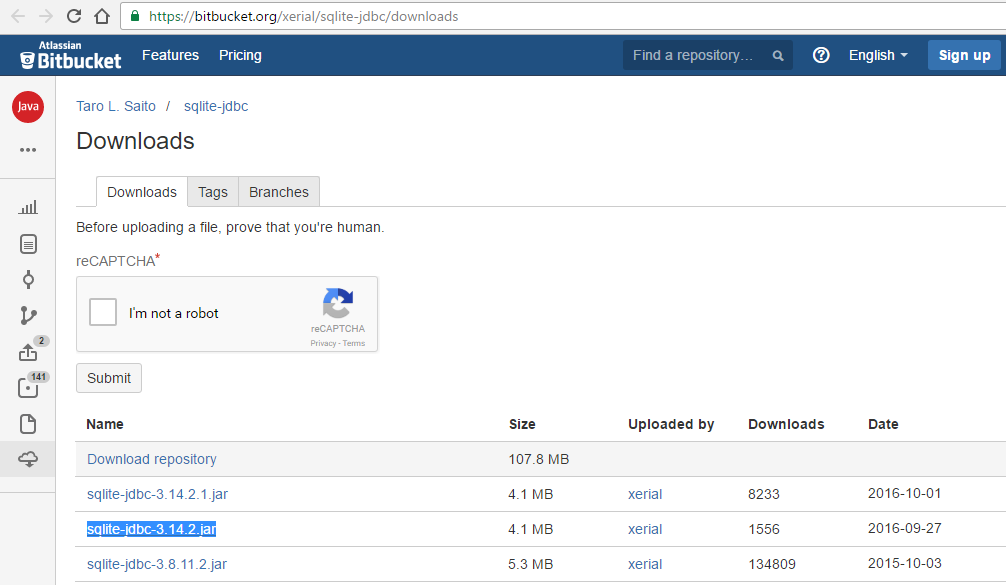Focus the browser address bar URL
The height and width of the screenshot is (585, 1006).
pos(303,16)
